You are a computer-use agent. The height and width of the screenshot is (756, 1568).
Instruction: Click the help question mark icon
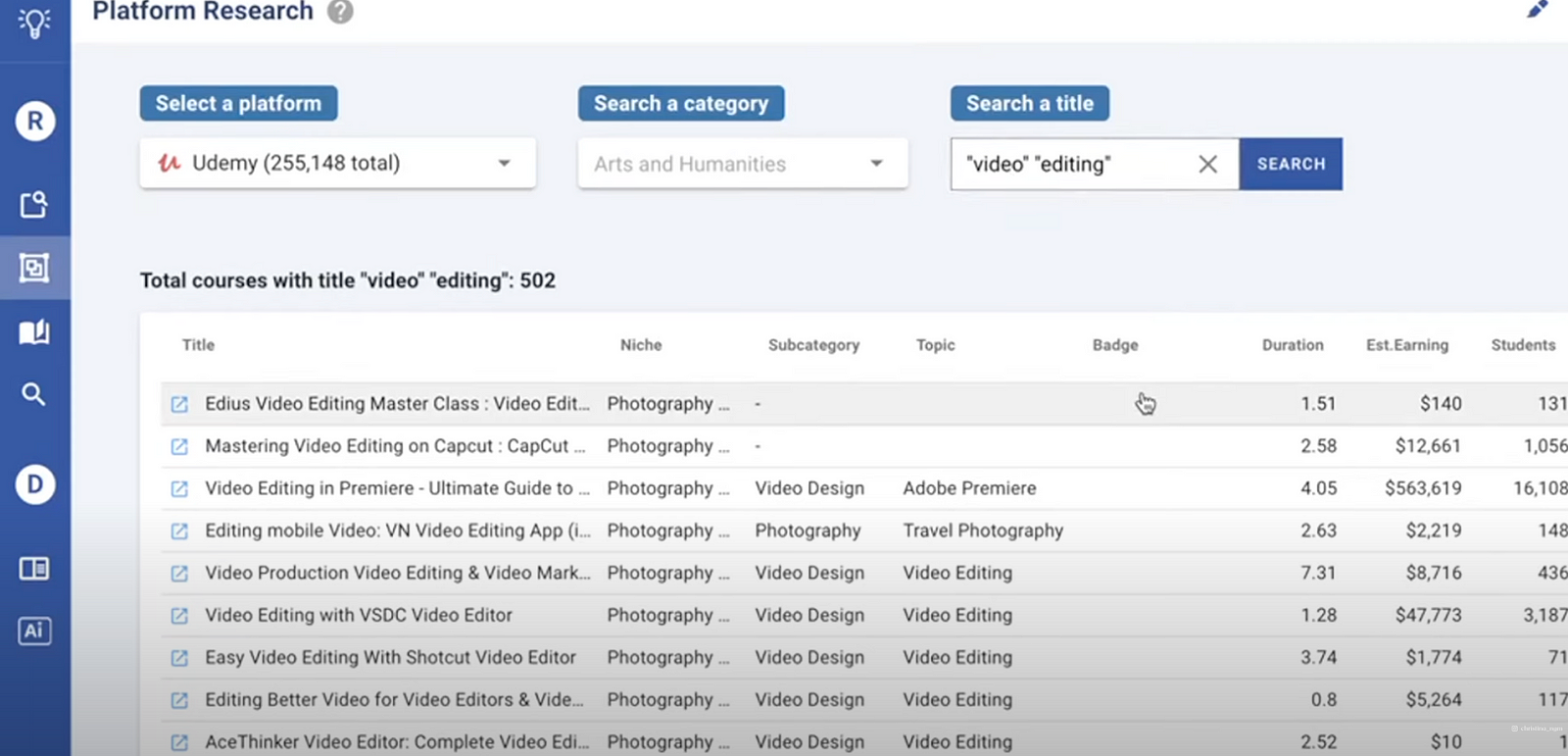340,12
